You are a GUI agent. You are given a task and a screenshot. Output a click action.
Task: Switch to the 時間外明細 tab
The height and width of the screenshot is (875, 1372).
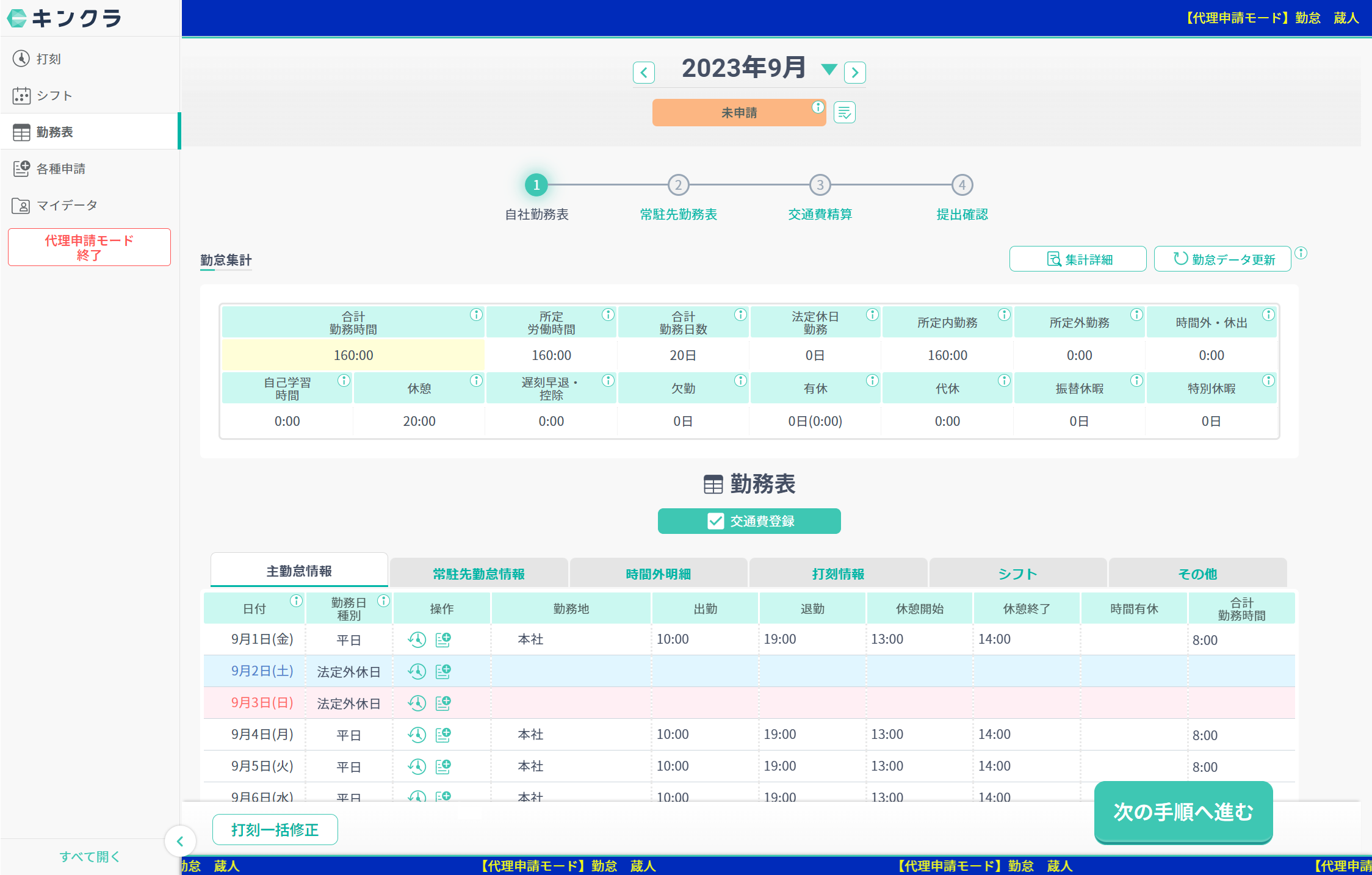coord(658,574)
